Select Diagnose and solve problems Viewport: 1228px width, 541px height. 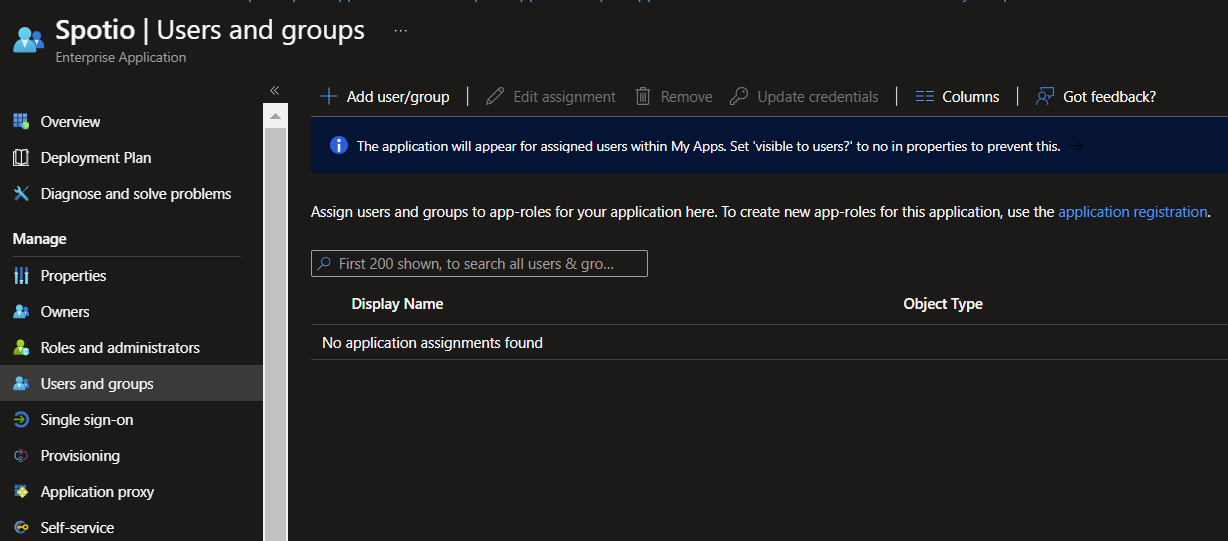[x=136, y=194]
